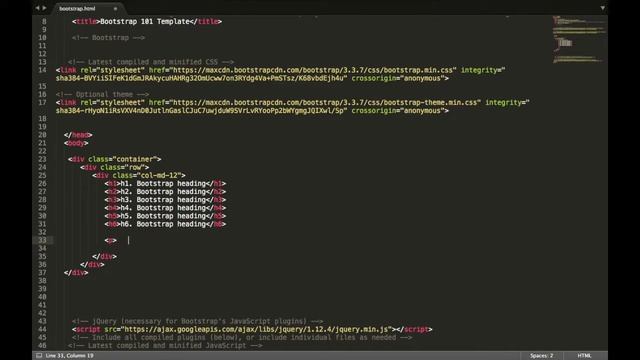The height and width of the screenshot is (360, 640).
Task: Open the HTML syntax selector
Action: 584,356
